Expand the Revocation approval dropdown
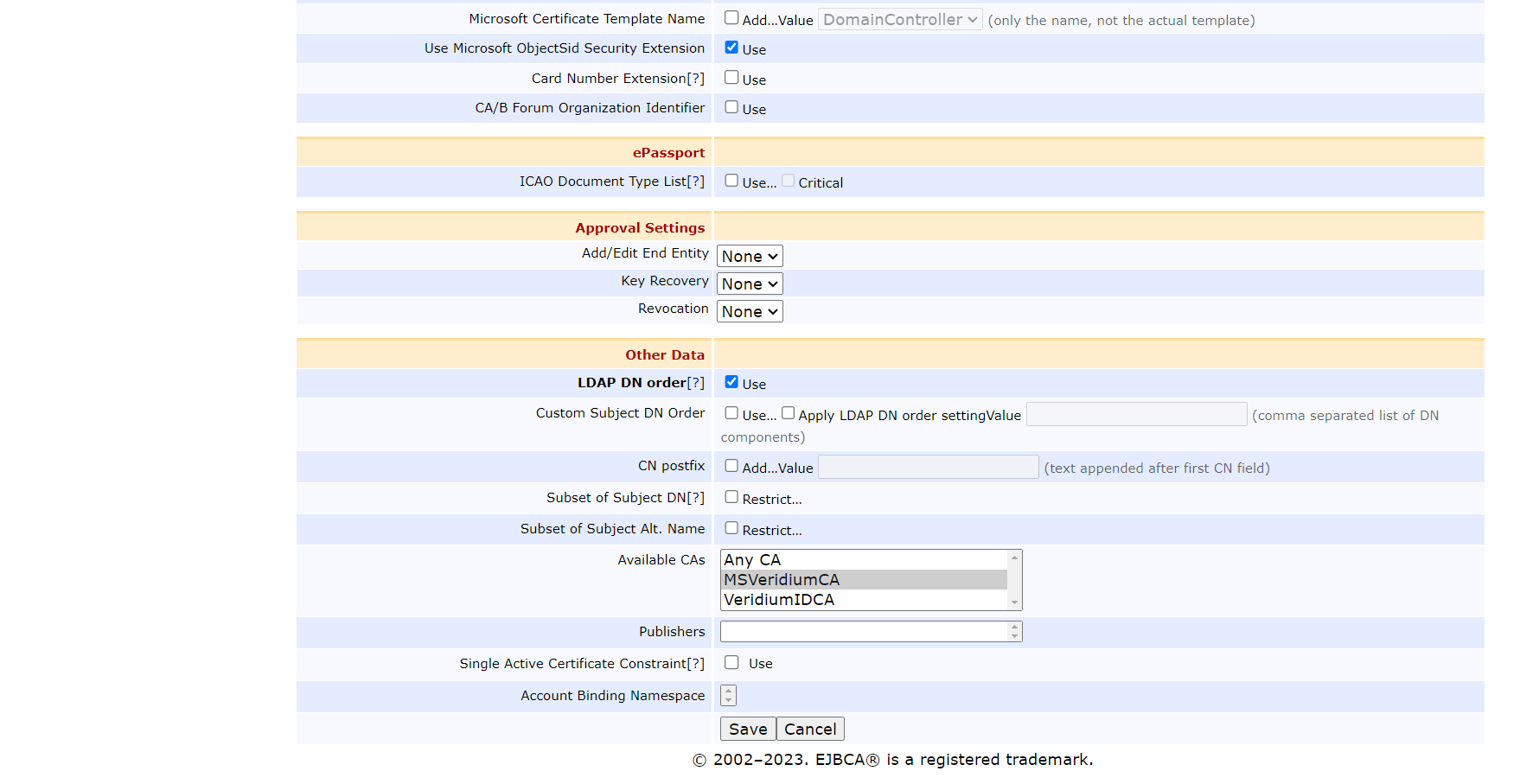The height and width of the screenshot is (784, 1520). pos(750,312)
